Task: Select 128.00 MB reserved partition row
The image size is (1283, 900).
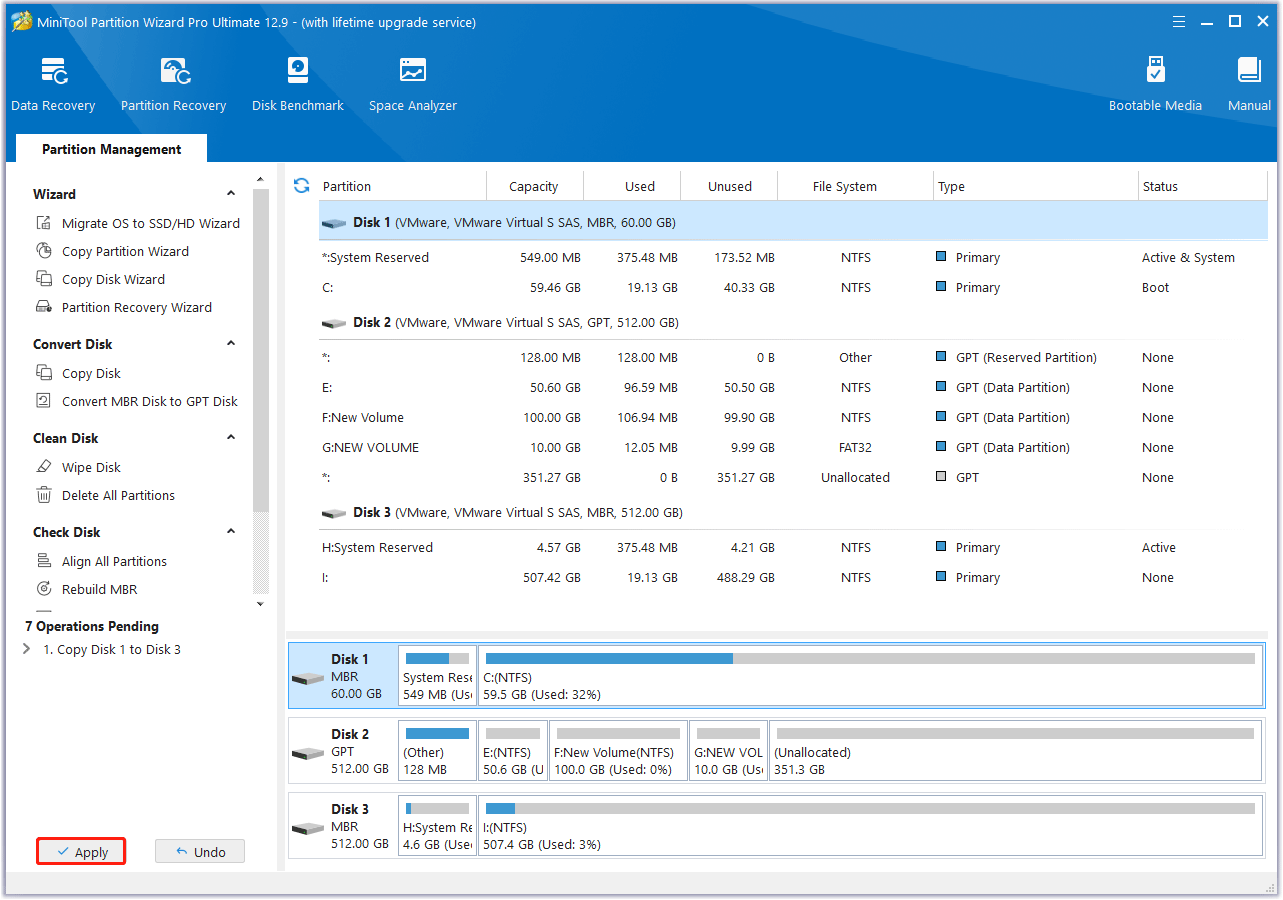Action: tap(793, 357)
